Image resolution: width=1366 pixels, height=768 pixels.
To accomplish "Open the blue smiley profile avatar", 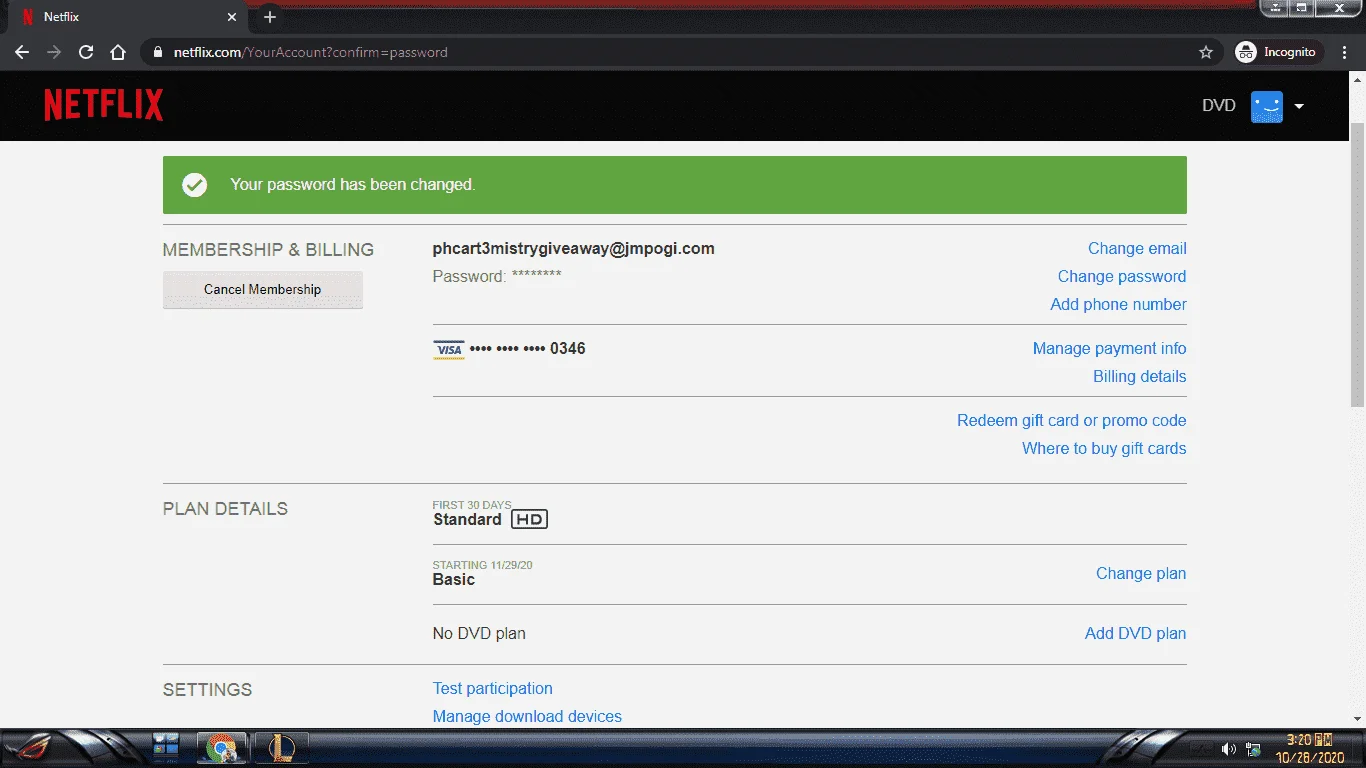I will [x=1266, y=106].
